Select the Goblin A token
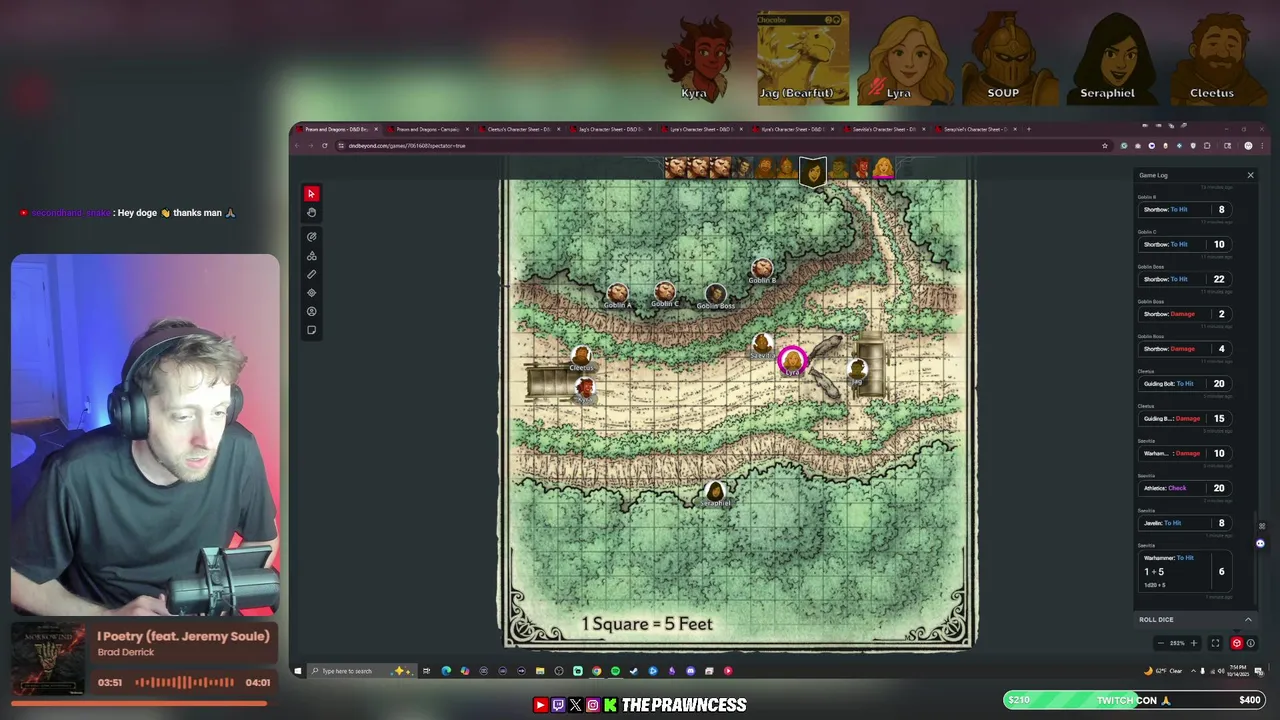Screen dimensions: 1280x720 tap(618, 294)
